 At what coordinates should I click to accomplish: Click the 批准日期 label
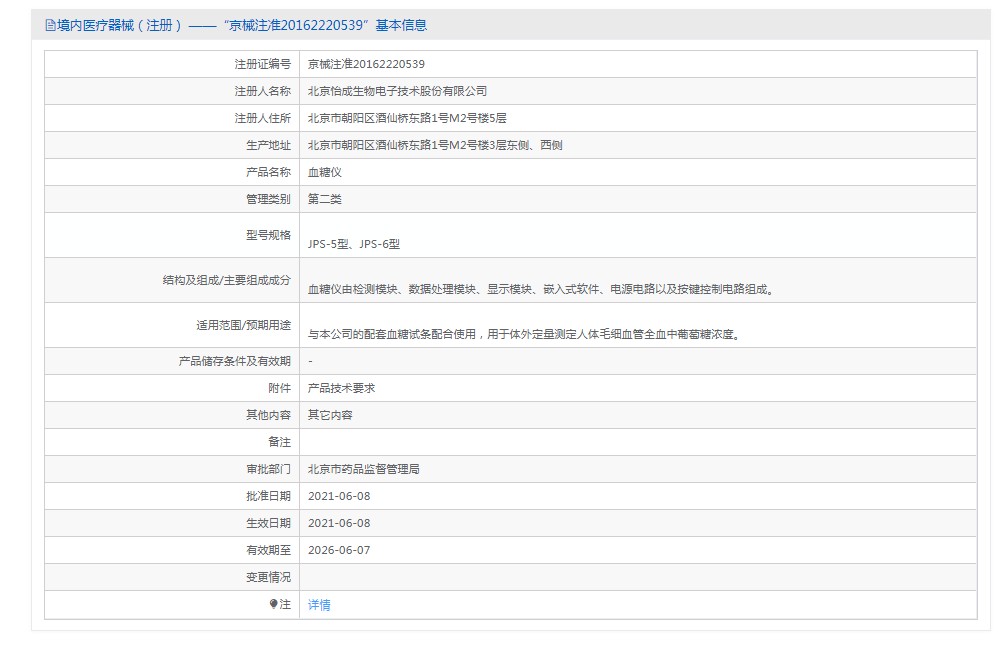click(268, 496)
